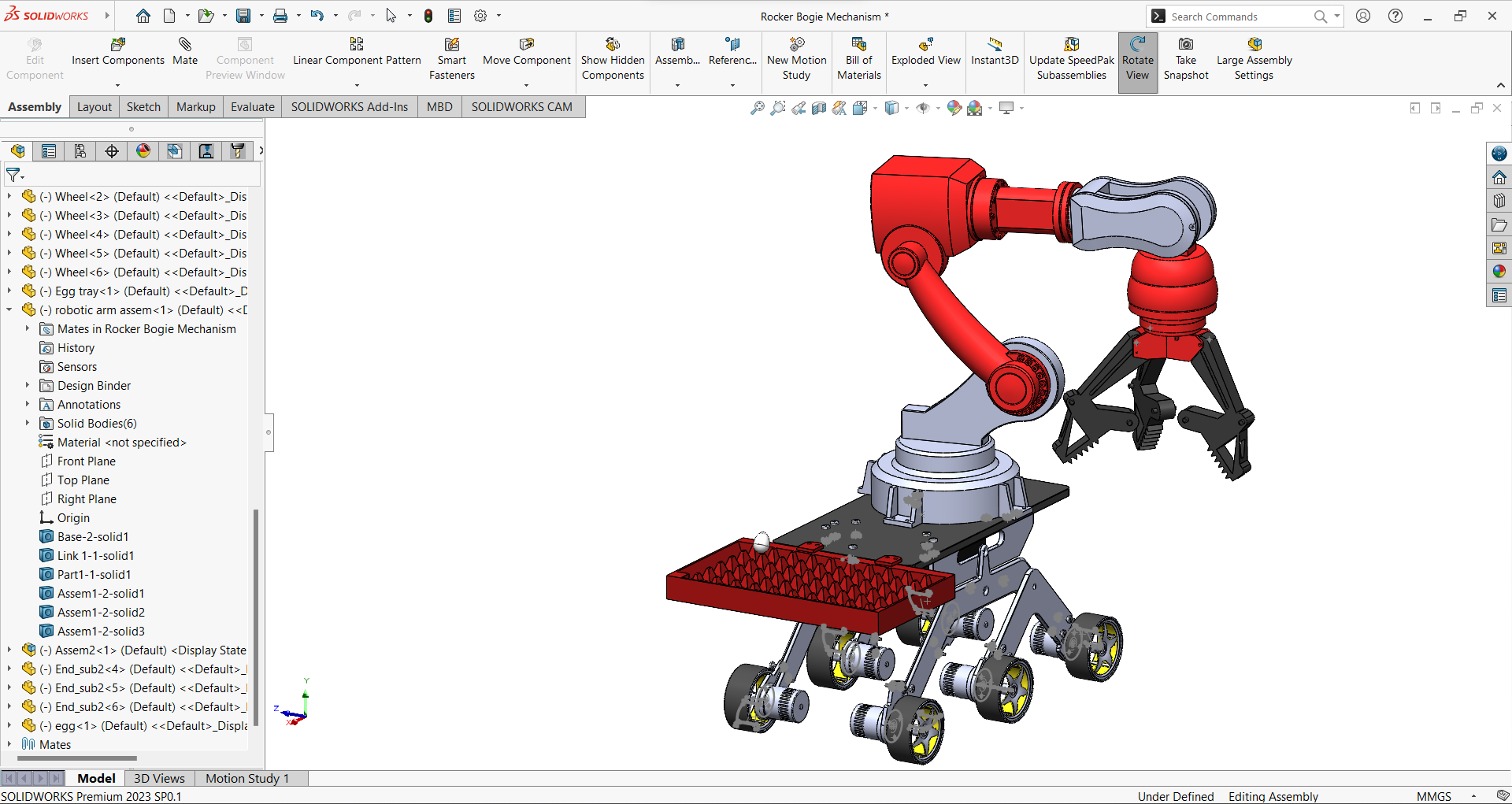
Task: Click the Edit Appearance icon in the view toolbar
Action: tap(954, 108)
